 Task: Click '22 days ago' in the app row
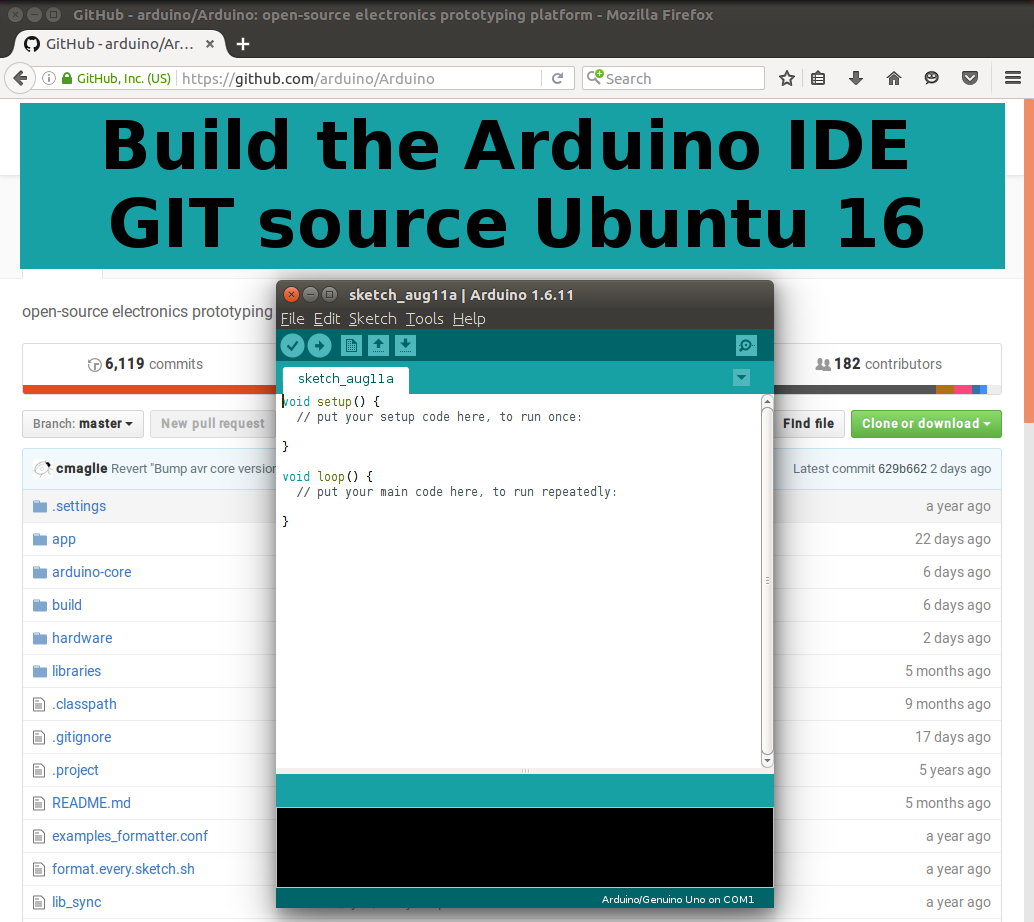[952, 539]
